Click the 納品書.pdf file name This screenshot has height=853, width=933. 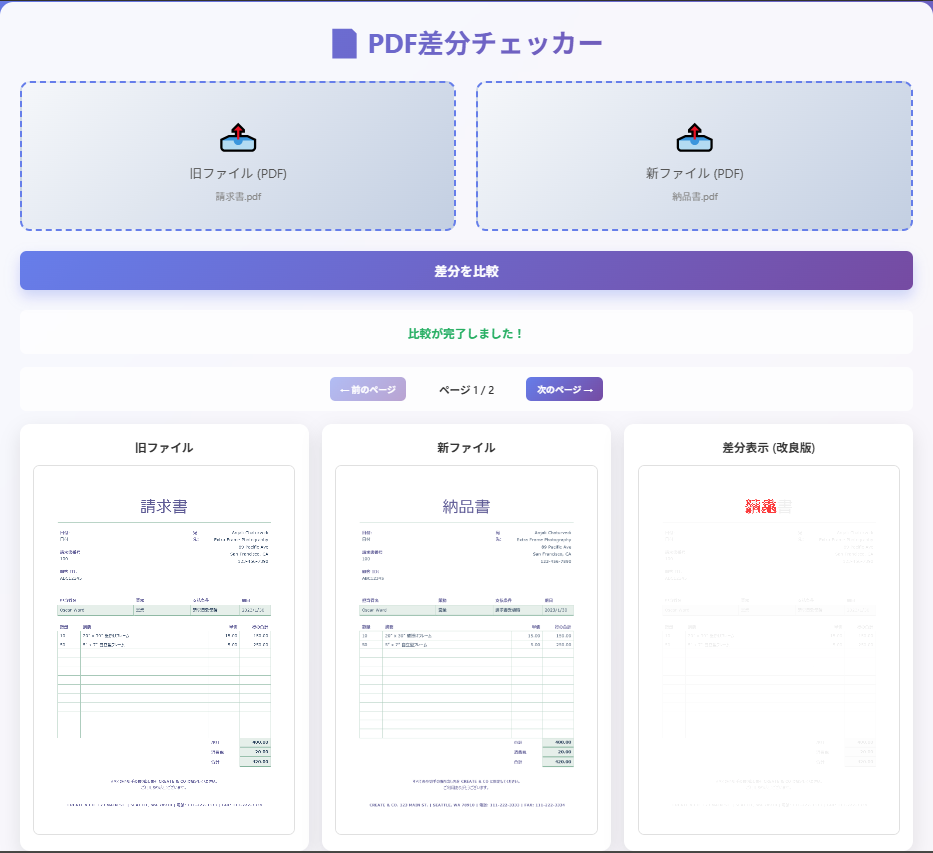click(694, 196)
